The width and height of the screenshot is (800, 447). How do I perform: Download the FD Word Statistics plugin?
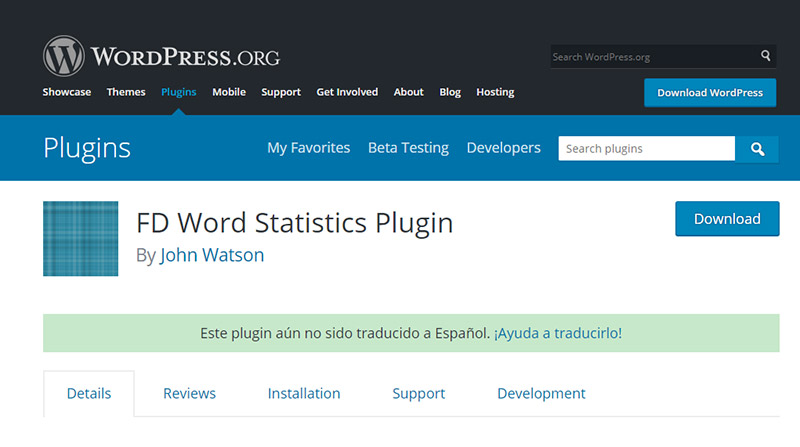pyautogui.click(x=727, y=219)
